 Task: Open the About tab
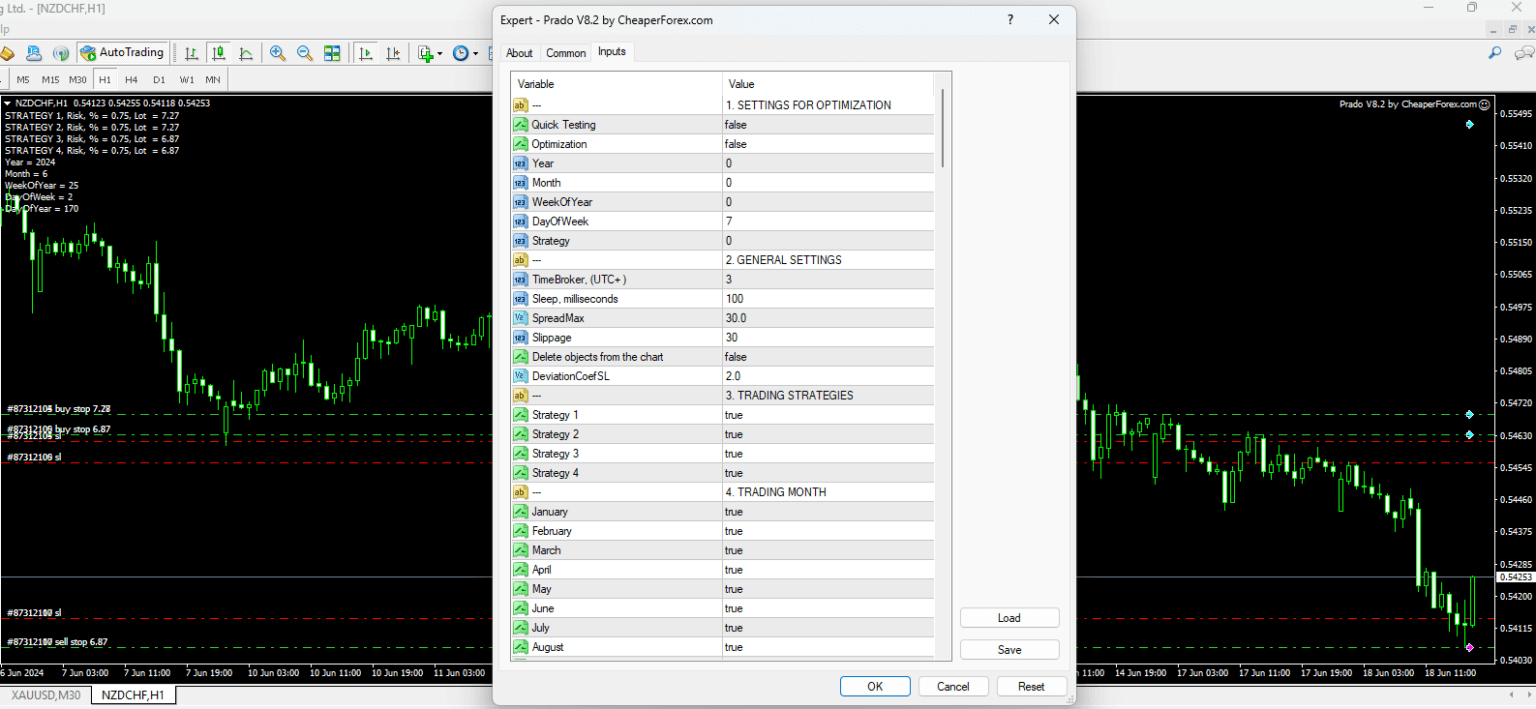point(519,53)
